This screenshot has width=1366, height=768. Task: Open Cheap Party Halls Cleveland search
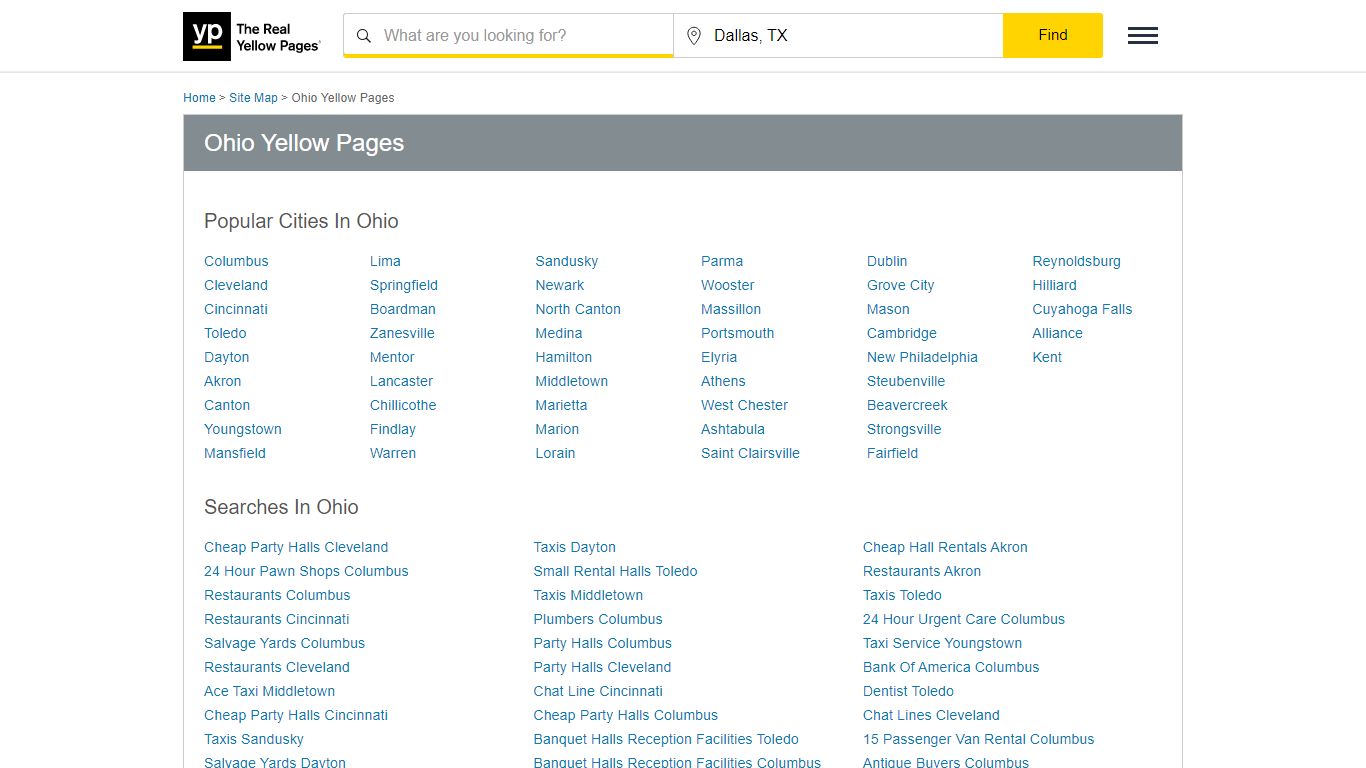296,547
